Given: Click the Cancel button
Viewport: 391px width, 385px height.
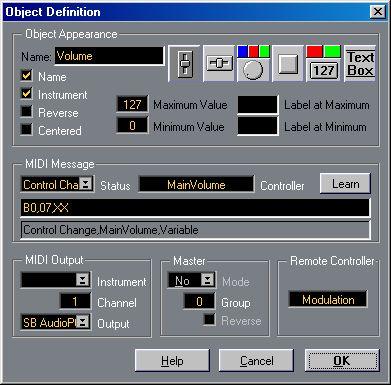Looking at the screenshot, I should click(256, 361).
